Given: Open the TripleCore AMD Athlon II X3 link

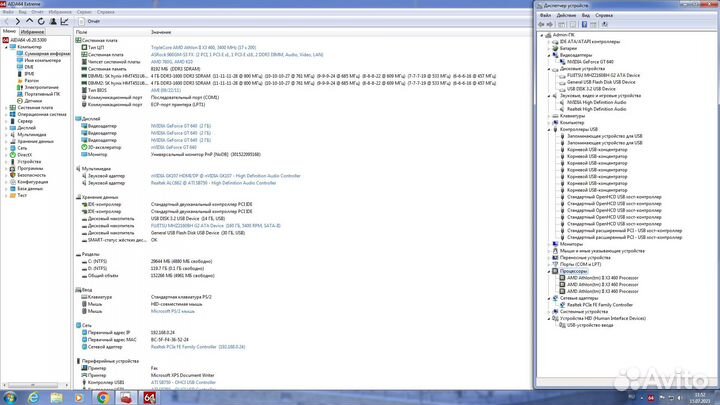Looking at the screenshot, I should [x=203, y=47].
